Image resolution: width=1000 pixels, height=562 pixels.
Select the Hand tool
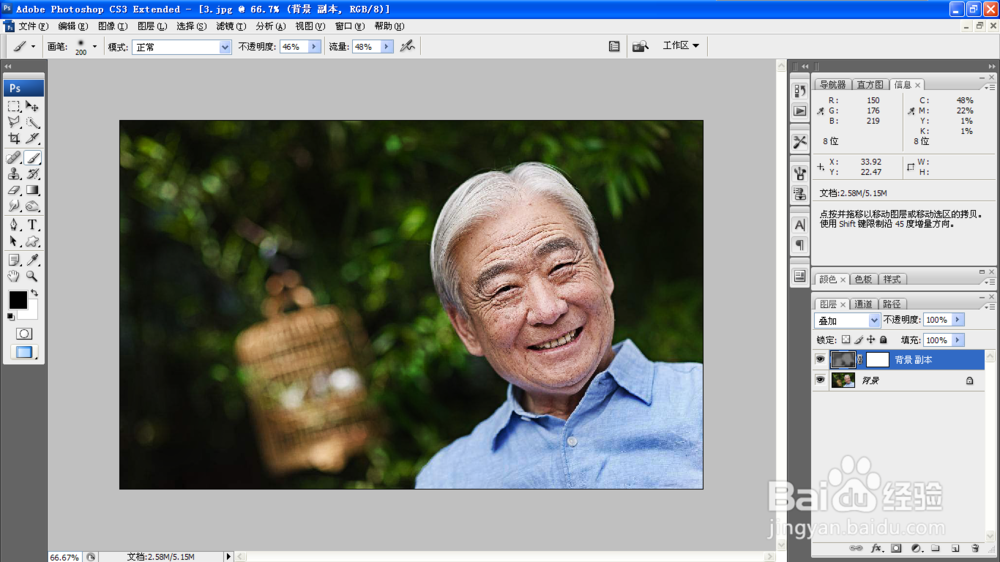click(x=14, y=276)
